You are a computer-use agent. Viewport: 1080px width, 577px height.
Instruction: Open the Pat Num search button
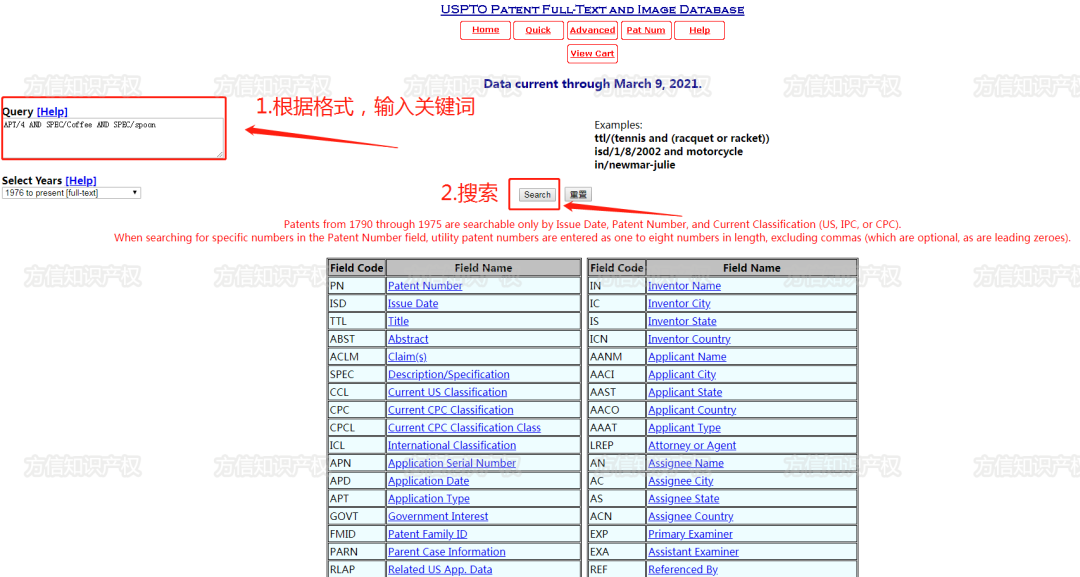(646, 30)
